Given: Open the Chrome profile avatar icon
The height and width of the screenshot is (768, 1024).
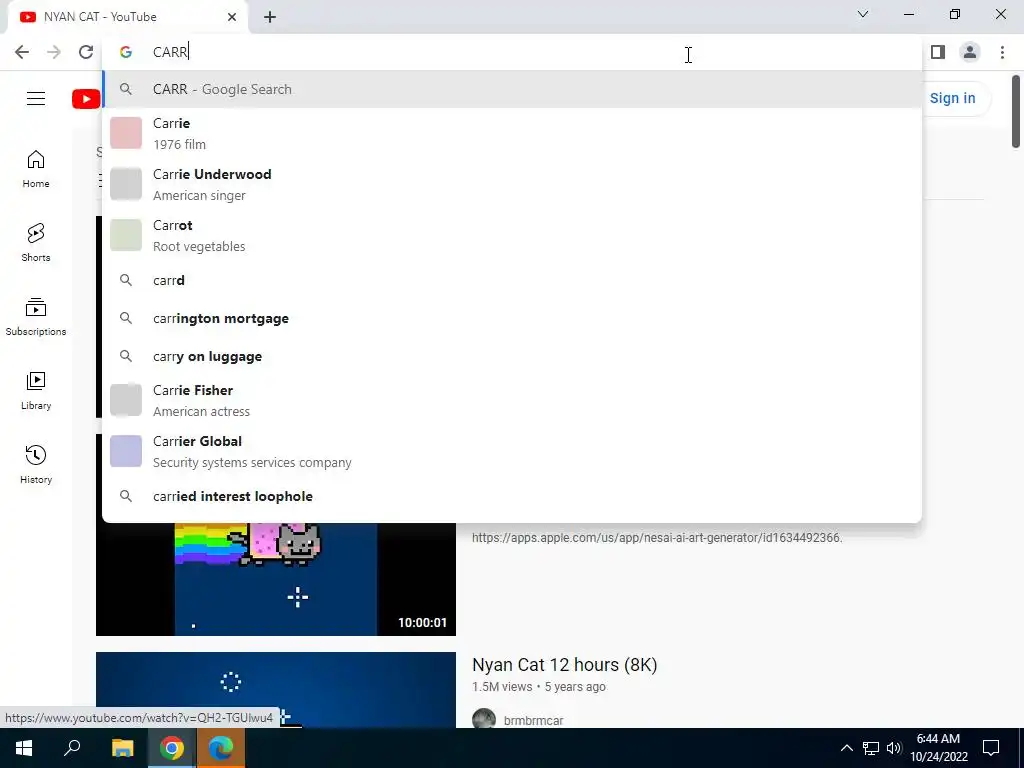Looking at the screenshot, I should coord(970,52).
